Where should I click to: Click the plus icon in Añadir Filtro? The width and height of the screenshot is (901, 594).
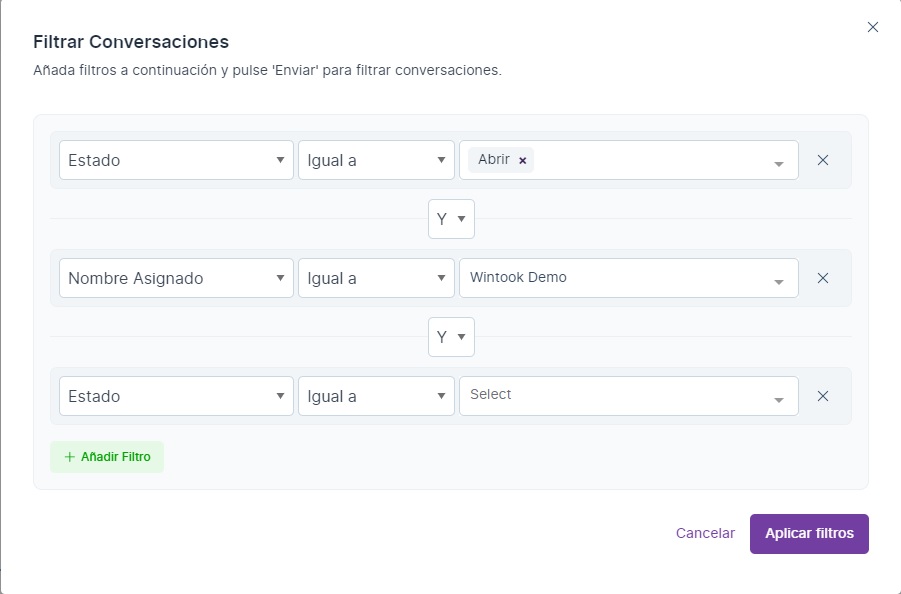69,457
